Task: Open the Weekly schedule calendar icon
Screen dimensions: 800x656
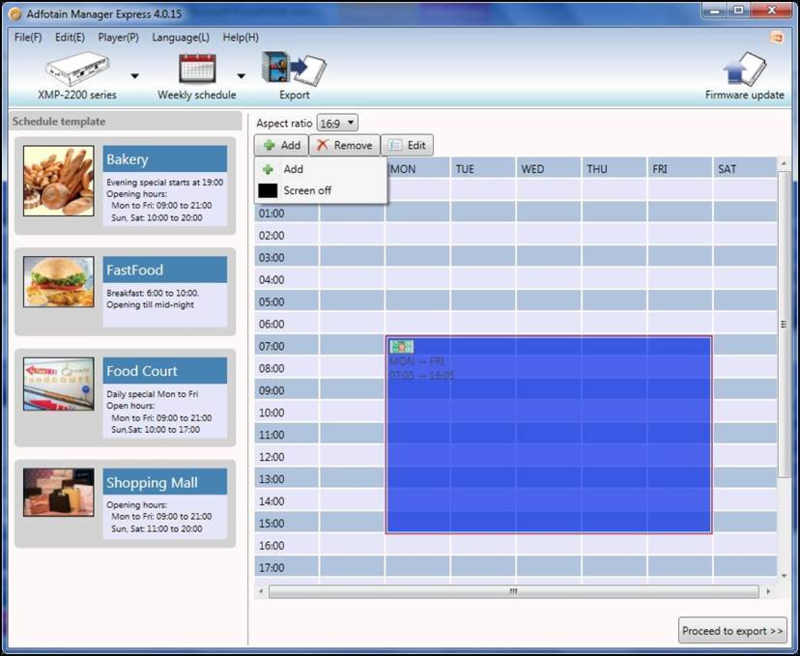Action: coord(197,68)
